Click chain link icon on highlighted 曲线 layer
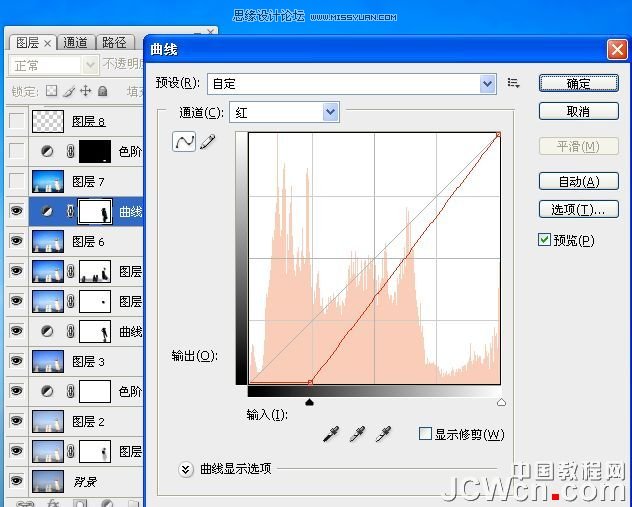Image resolution: width=632 pixels, height=507 pixels. click(71, 211)
